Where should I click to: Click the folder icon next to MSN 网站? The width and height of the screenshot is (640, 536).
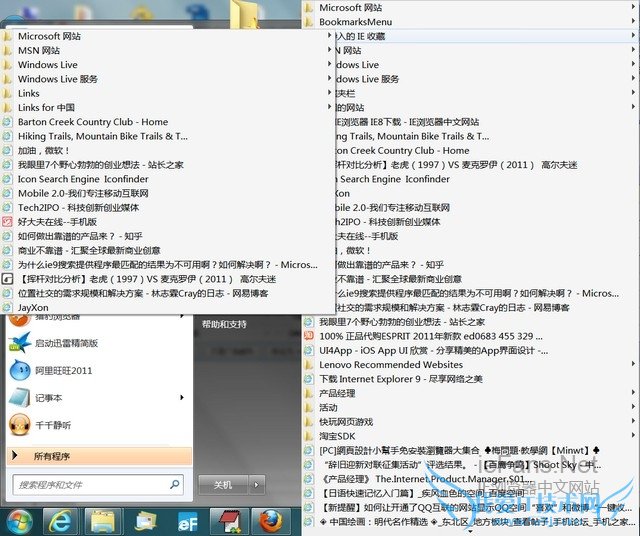pos(7,50)
